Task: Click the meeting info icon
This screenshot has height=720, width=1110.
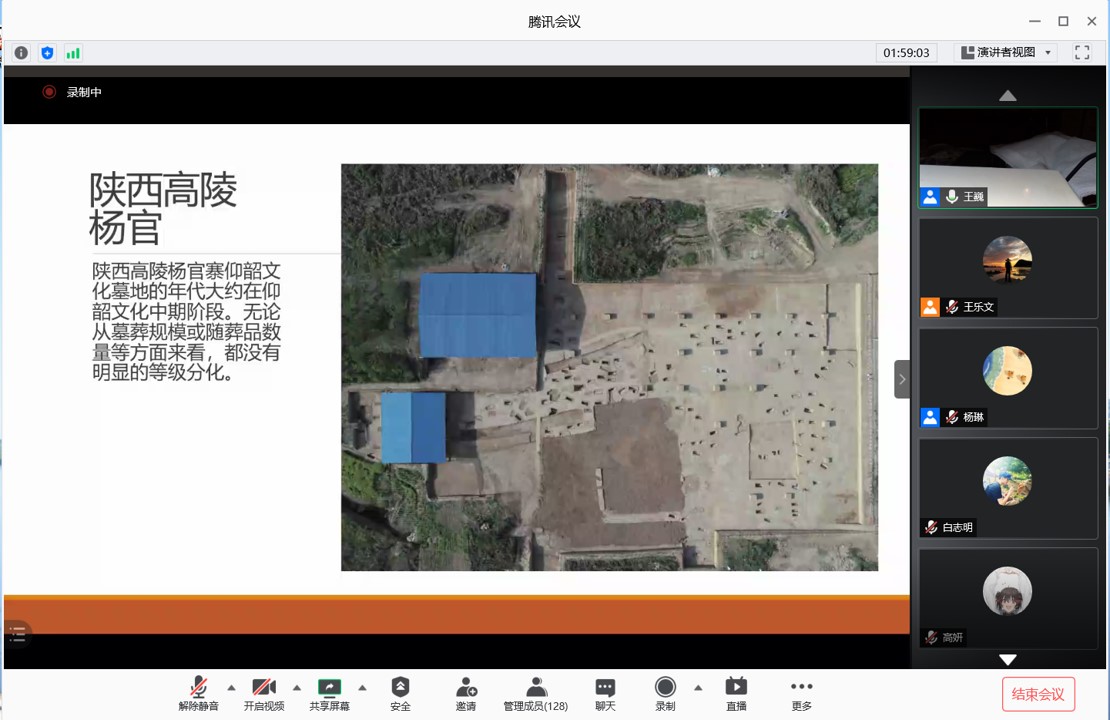Action: pos(21,53)
